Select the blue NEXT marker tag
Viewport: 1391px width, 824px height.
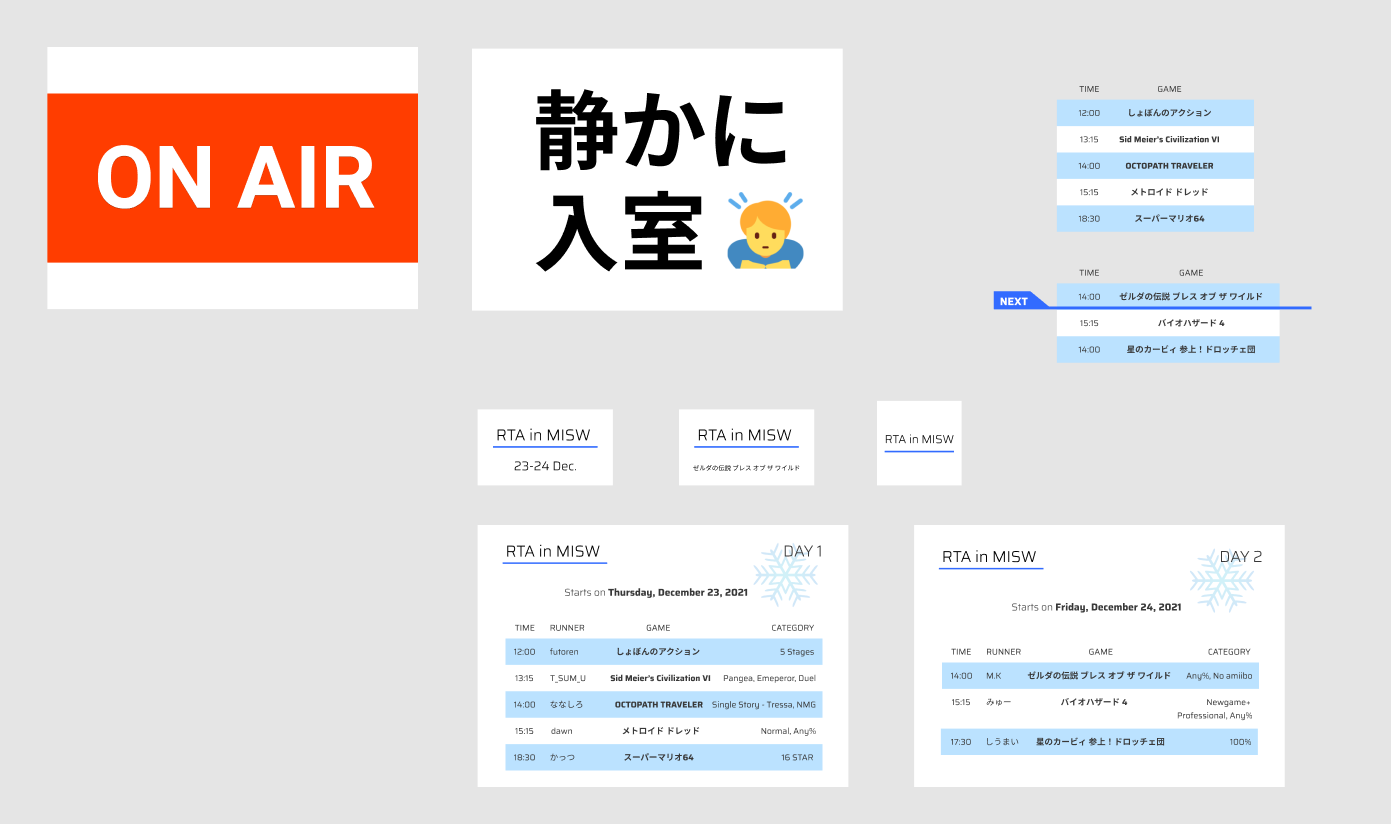(x=1020, y=301)
